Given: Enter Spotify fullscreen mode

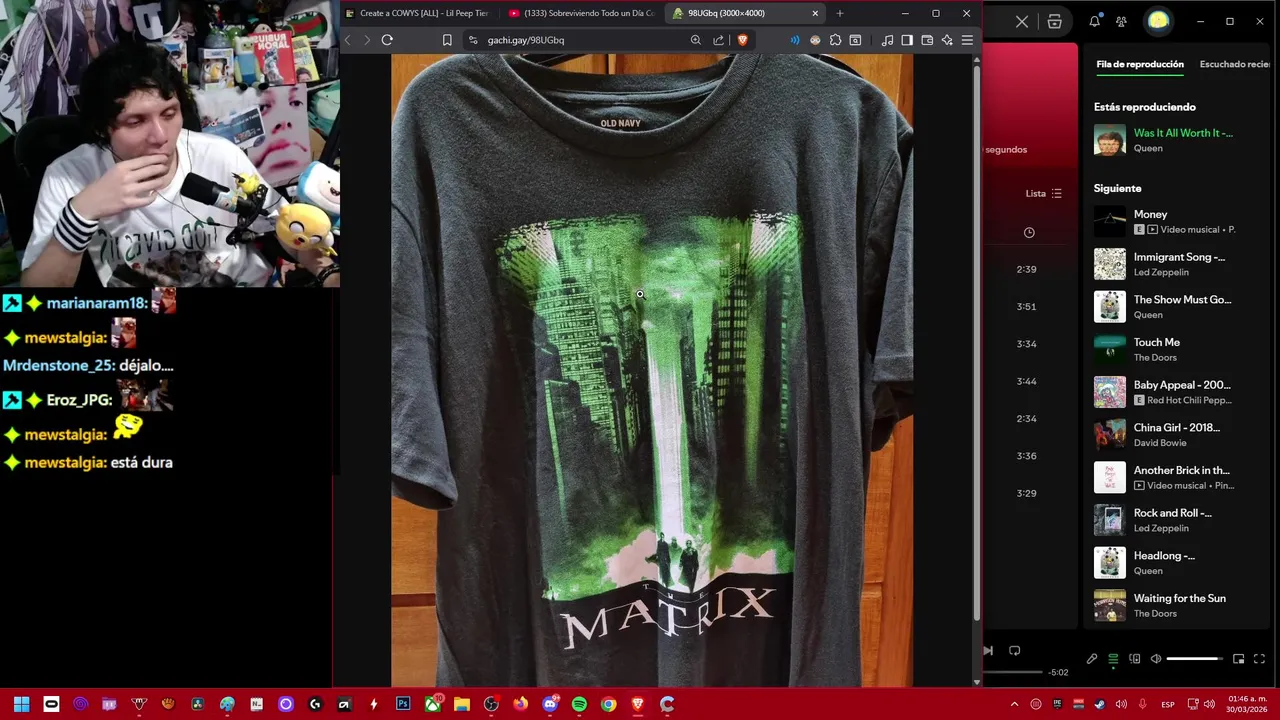Looking at the screenshot, I should pos(1259,659).
